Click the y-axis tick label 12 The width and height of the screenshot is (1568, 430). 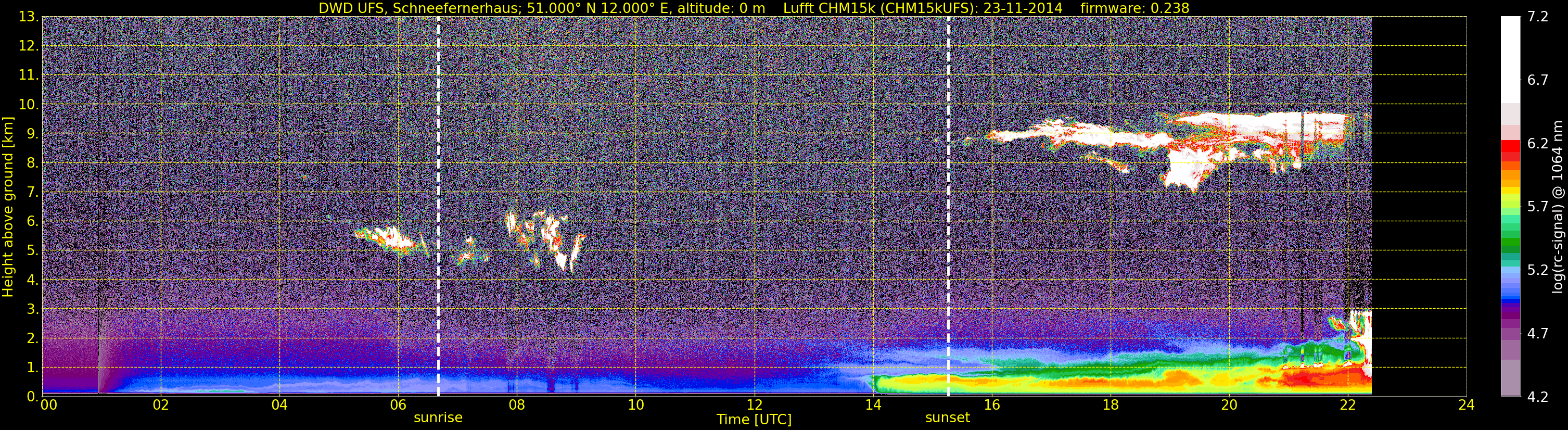tap(28, 46)
